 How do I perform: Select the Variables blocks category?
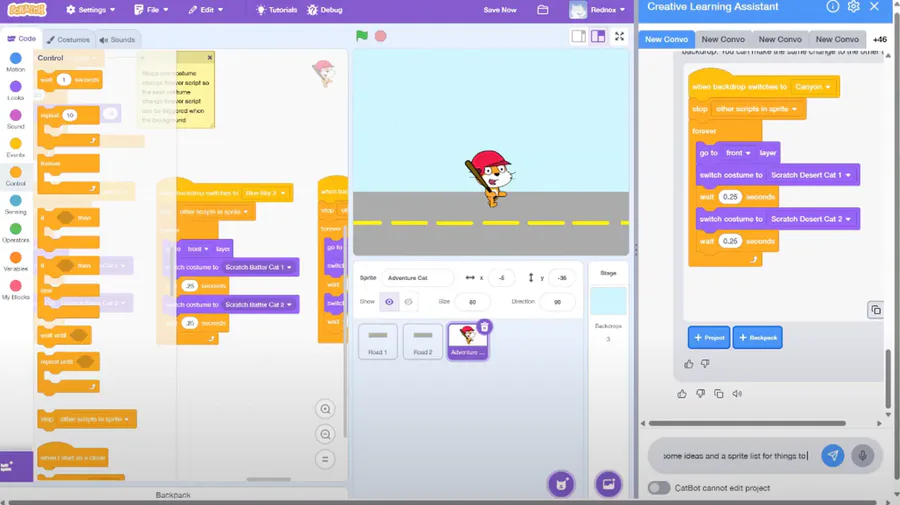[15, 262]
